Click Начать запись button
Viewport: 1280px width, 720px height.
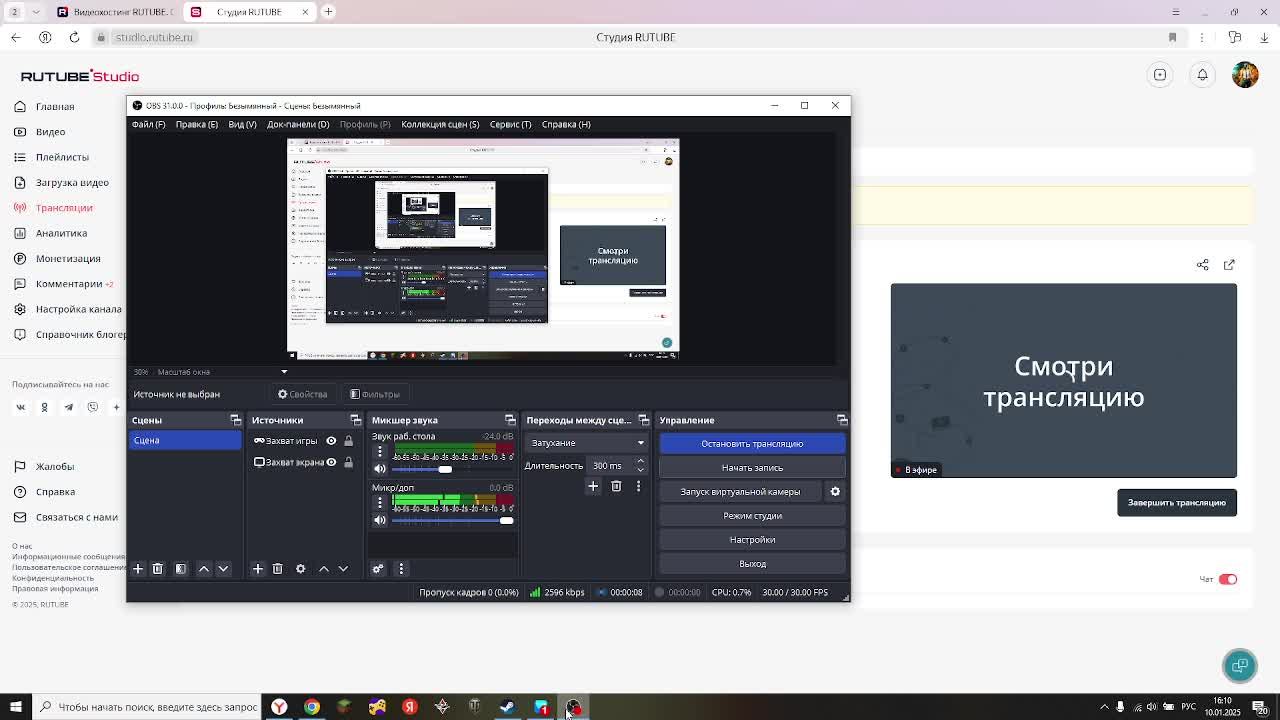click(752, 467)
